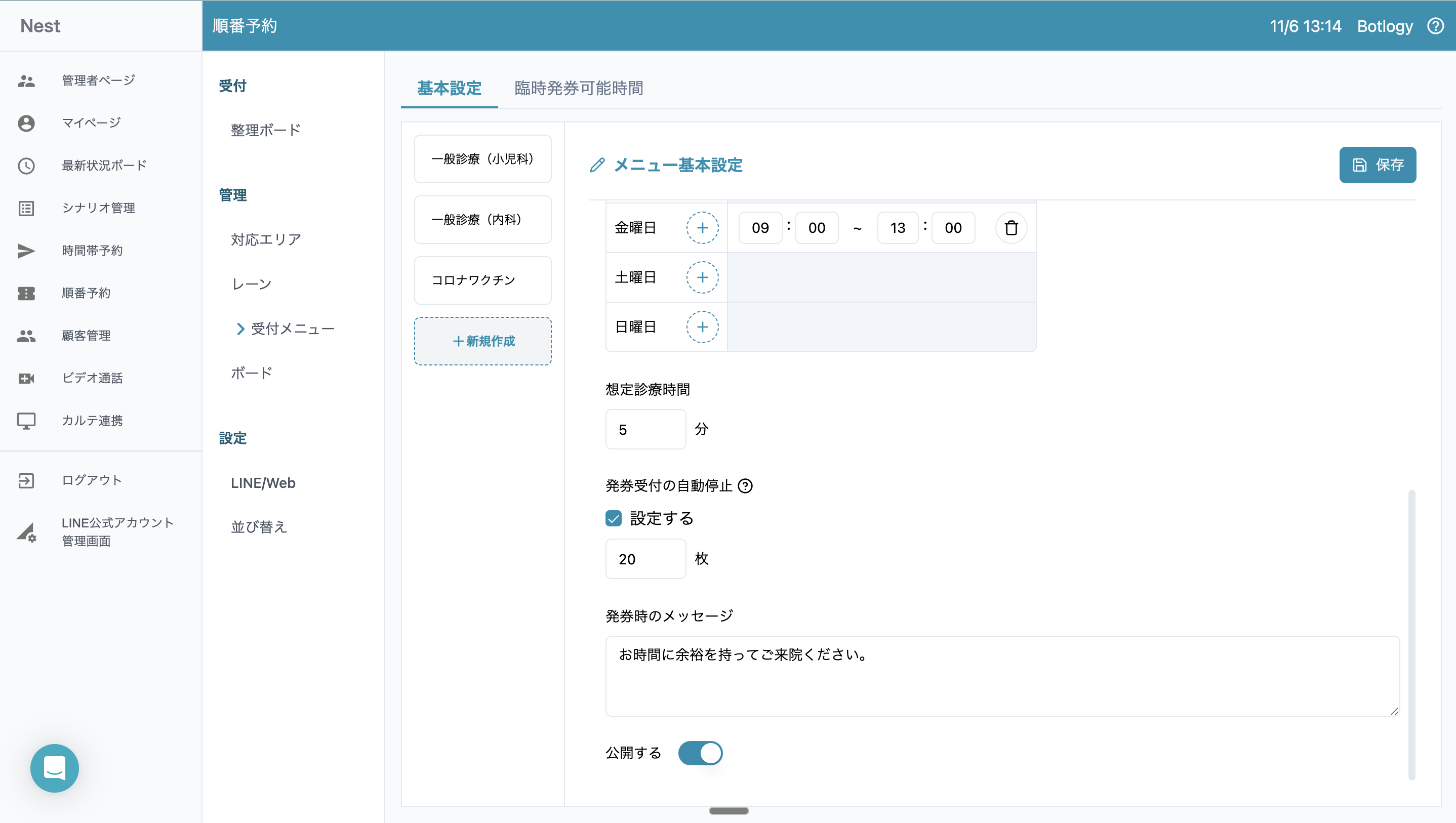
Task: Click the 保存 button
Action: click(x=1377, y=165)
